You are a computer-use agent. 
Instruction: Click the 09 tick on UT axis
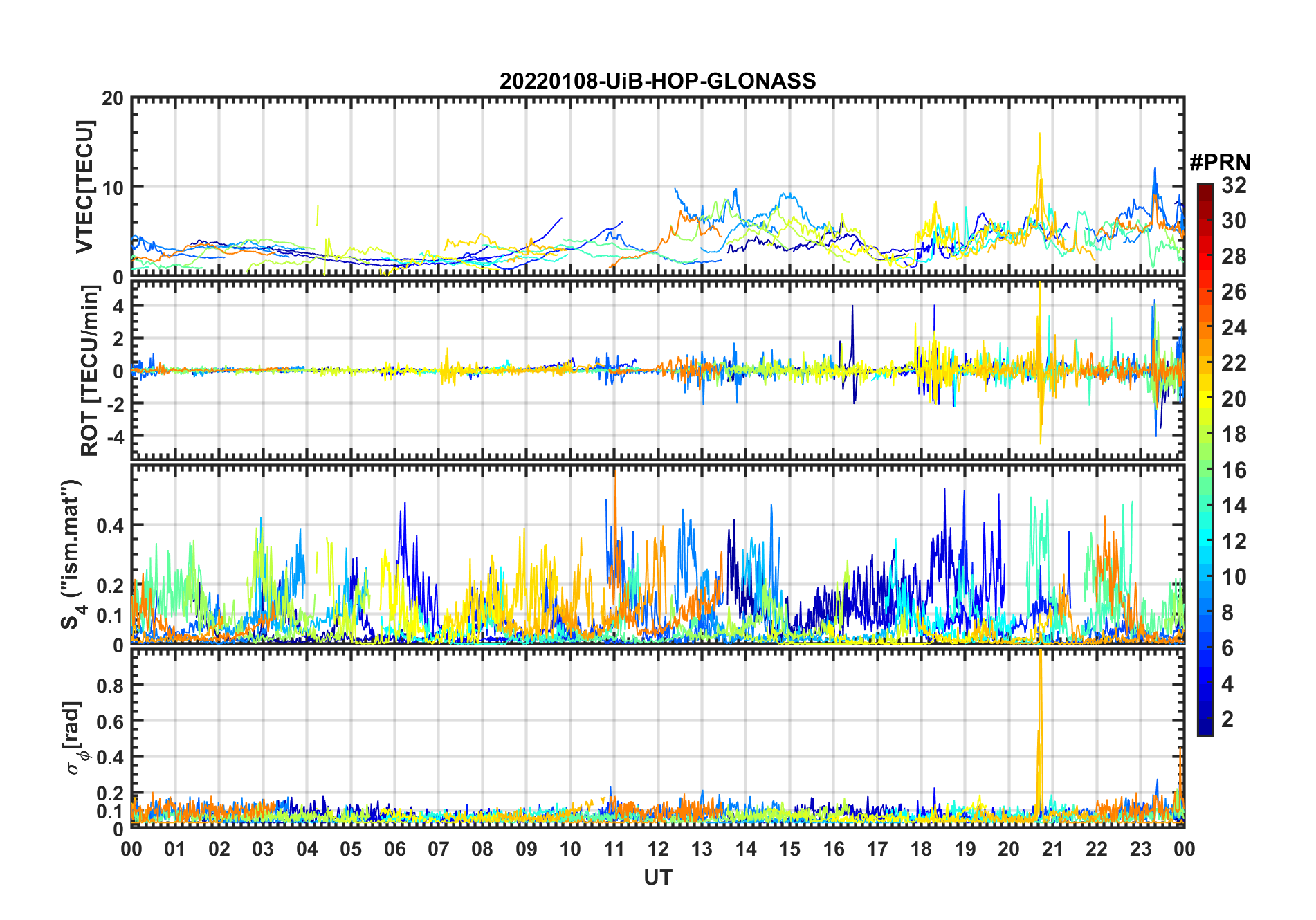pyautogui.click(x=527, y=849)
